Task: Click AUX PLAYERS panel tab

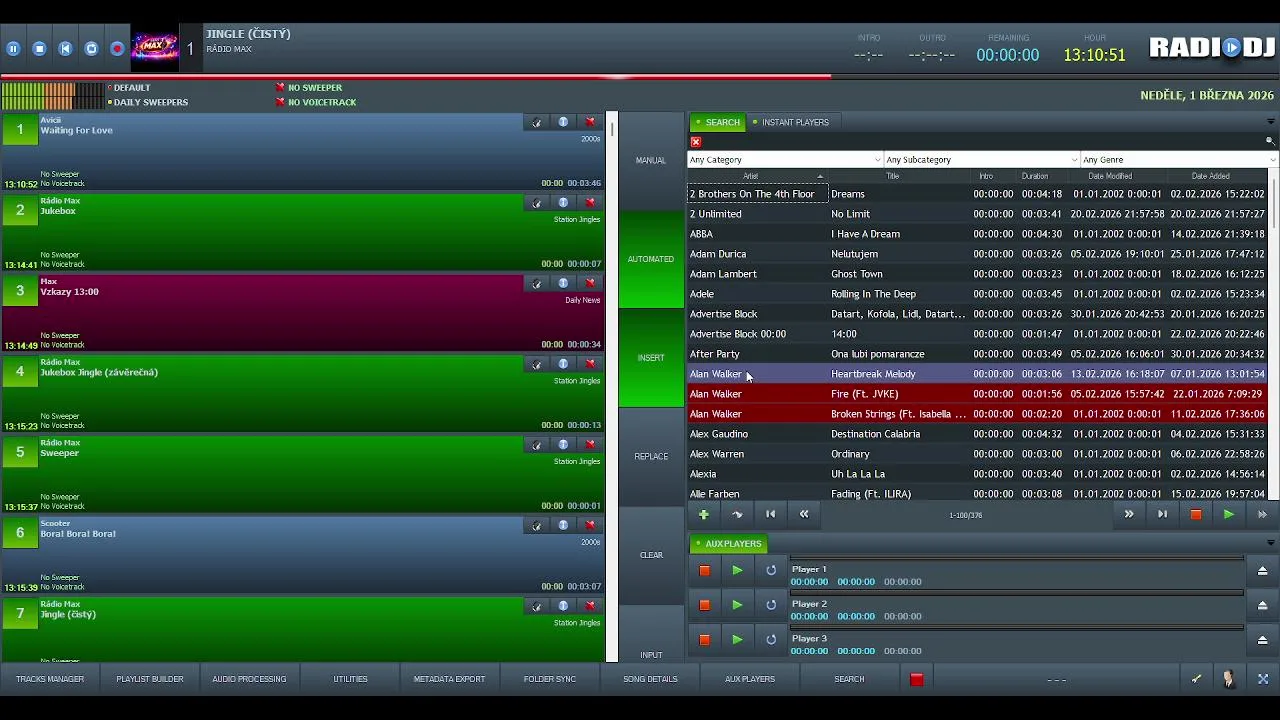Action: tap(728, 544)
